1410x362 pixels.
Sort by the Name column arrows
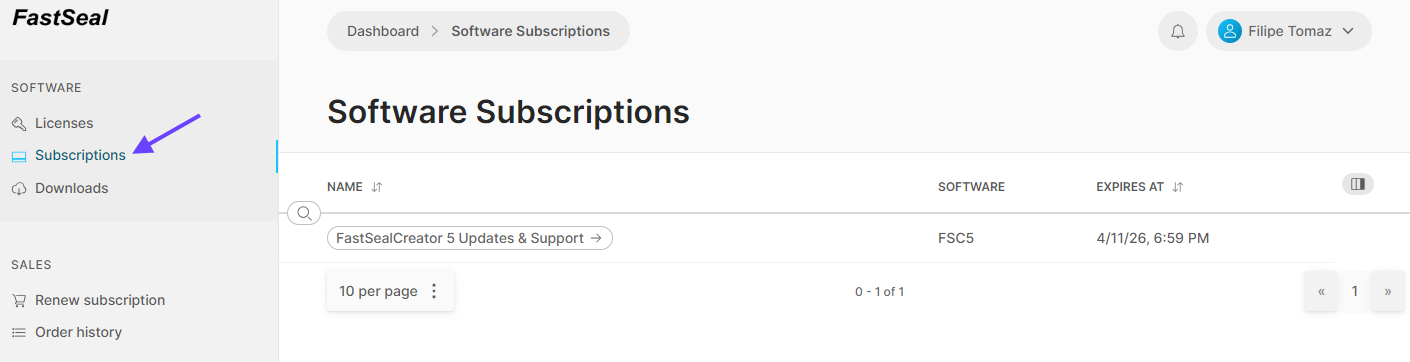tap(377, 187)
